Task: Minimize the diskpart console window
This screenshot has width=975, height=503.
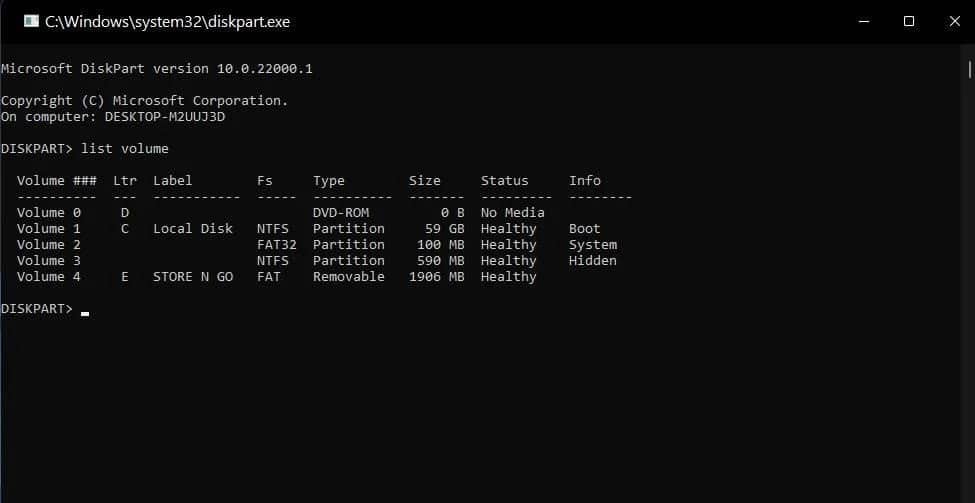Action: point(862,21)
